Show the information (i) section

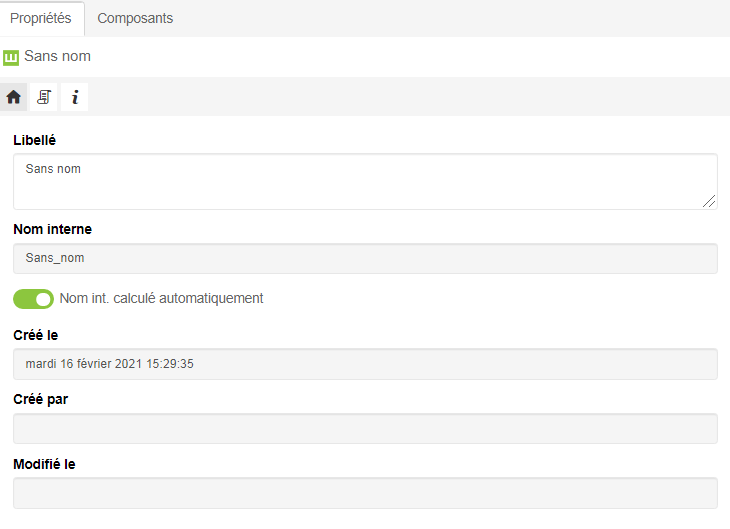pyautogui.click(x=74, y=97)
